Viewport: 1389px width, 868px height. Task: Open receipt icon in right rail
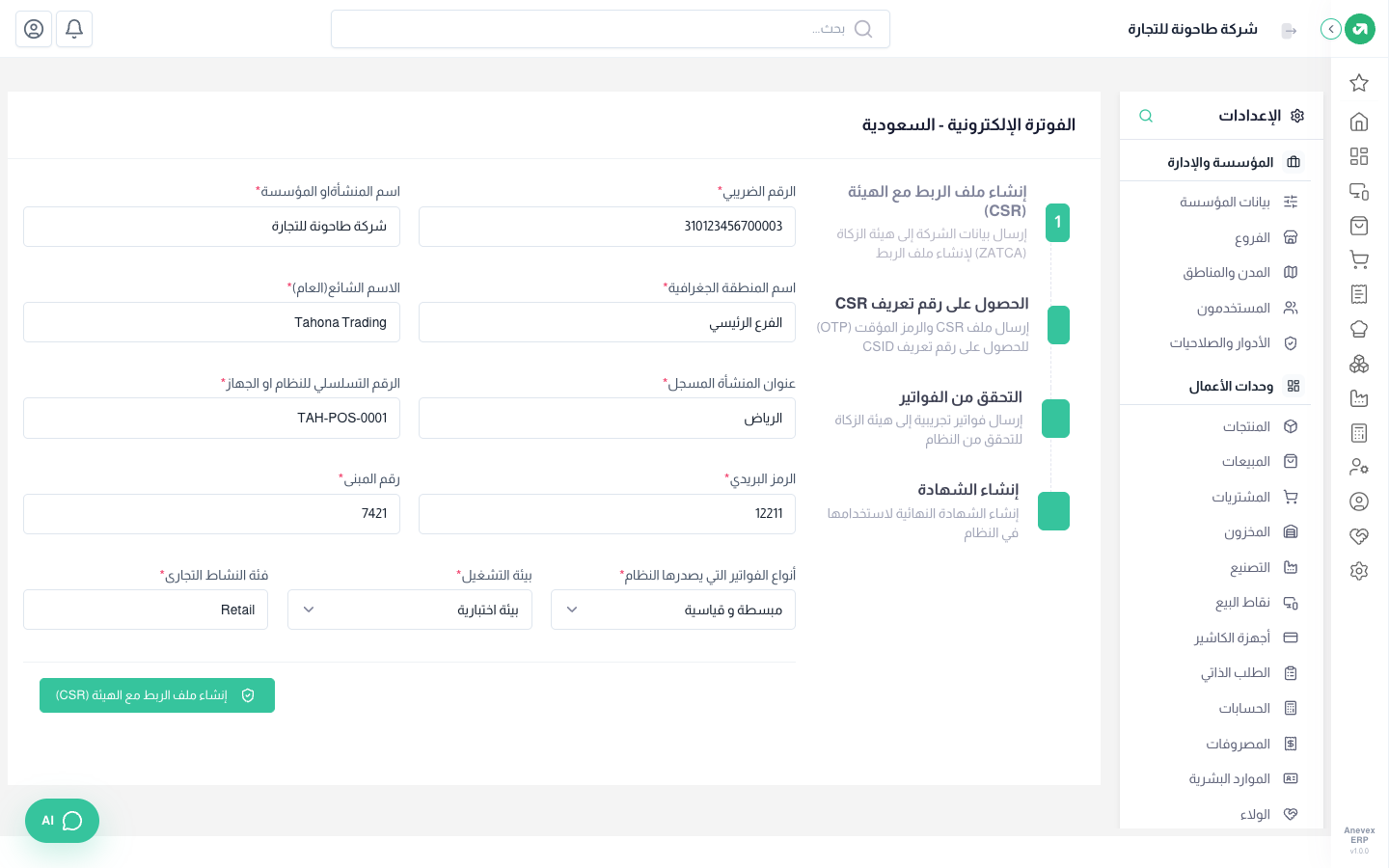(x=1359, y=294)
